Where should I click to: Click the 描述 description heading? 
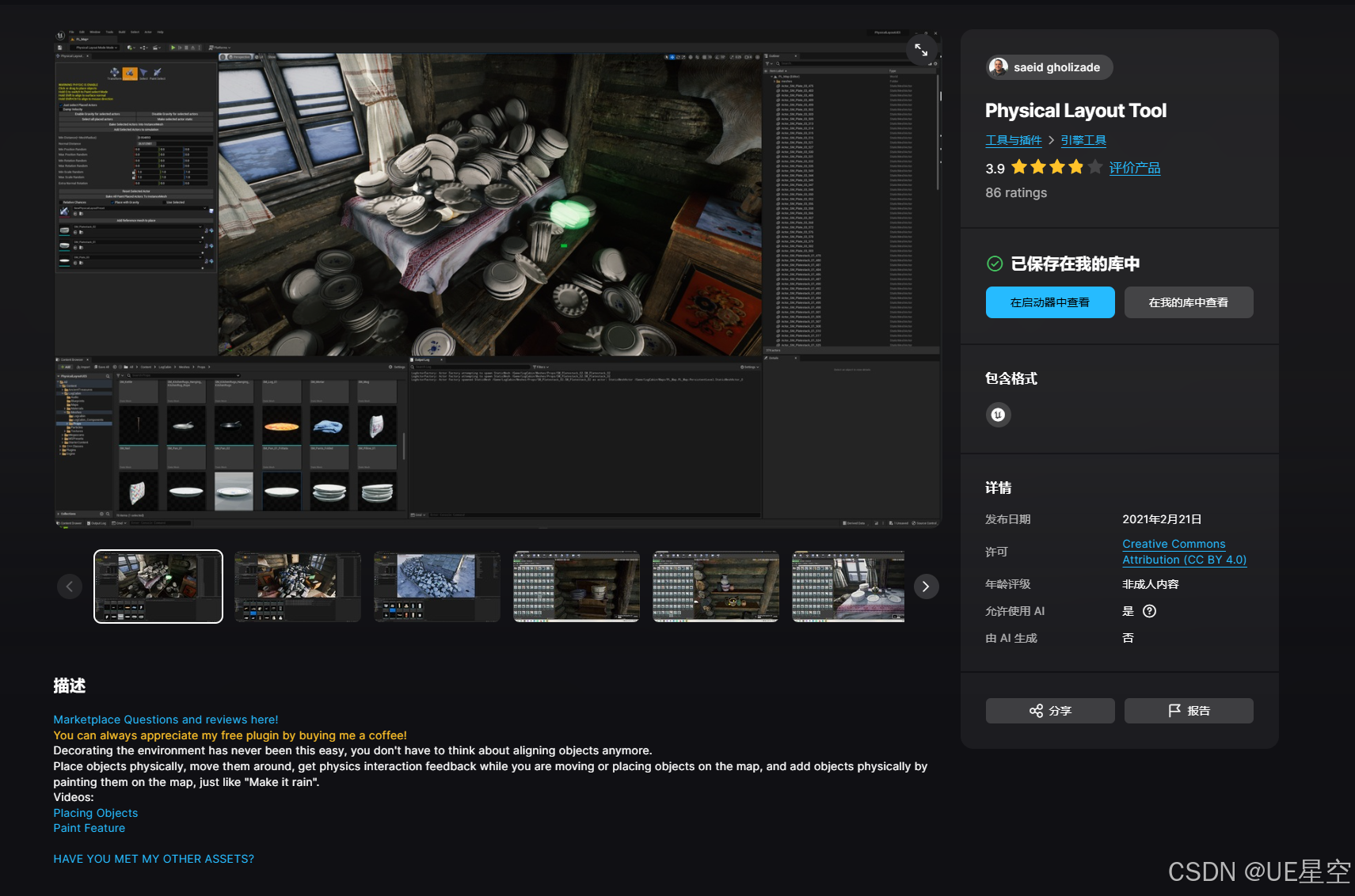pyautogui.click(x=70, y=685)
